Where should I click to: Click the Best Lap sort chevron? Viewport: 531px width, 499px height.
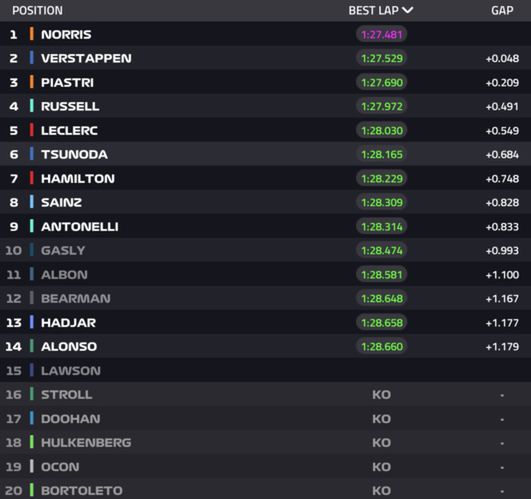(x=407, y=10)
